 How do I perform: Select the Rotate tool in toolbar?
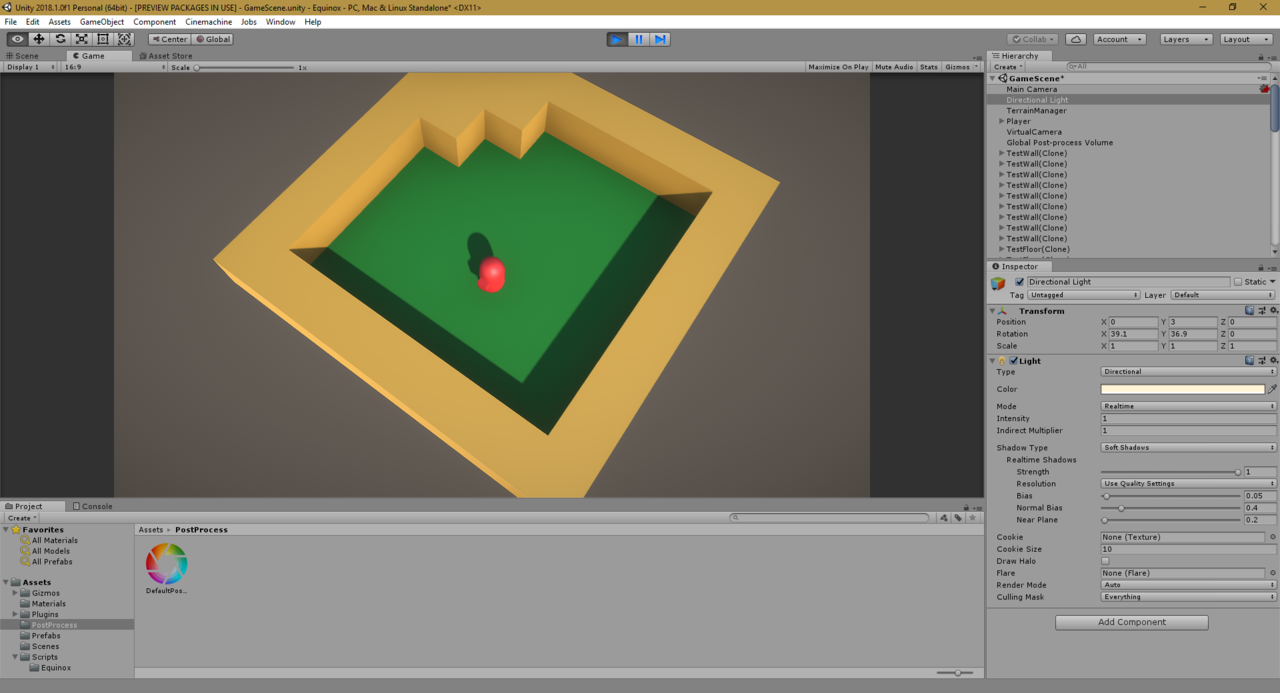60,39
